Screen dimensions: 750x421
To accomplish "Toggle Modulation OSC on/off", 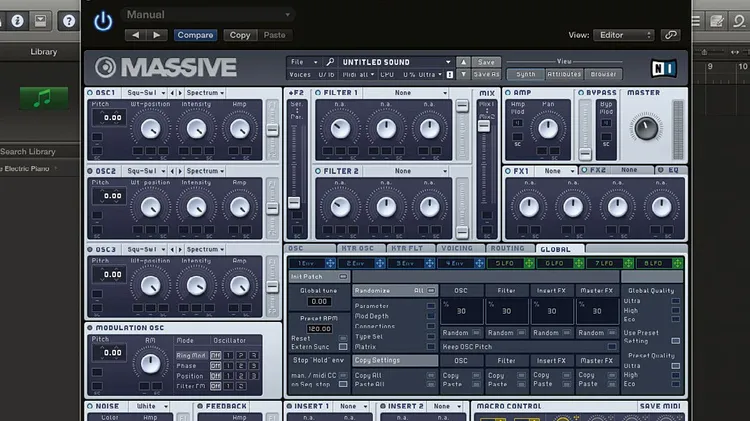I will [90, 328].
